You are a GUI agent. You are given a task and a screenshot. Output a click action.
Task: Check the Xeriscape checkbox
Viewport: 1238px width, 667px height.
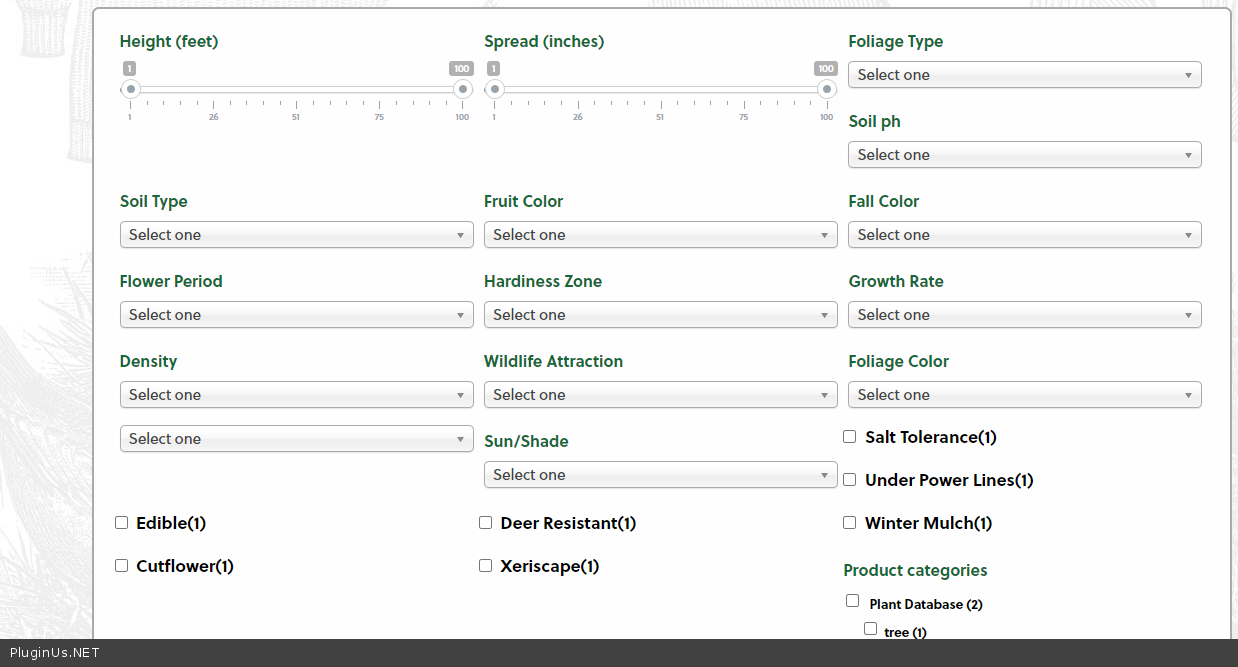coord(486,566)
